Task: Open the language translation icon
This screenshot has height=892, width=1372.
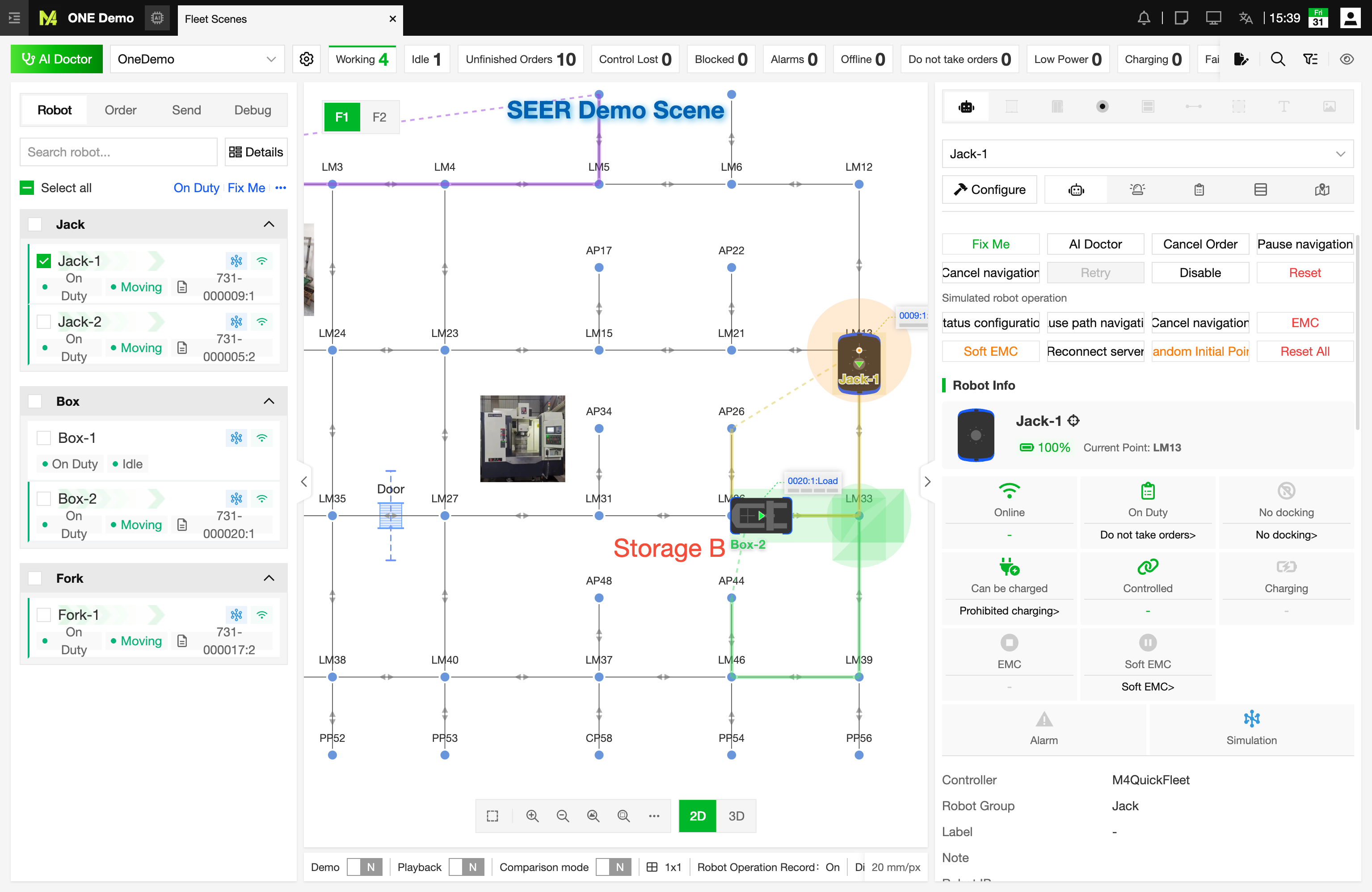Action: point(1246,18)
